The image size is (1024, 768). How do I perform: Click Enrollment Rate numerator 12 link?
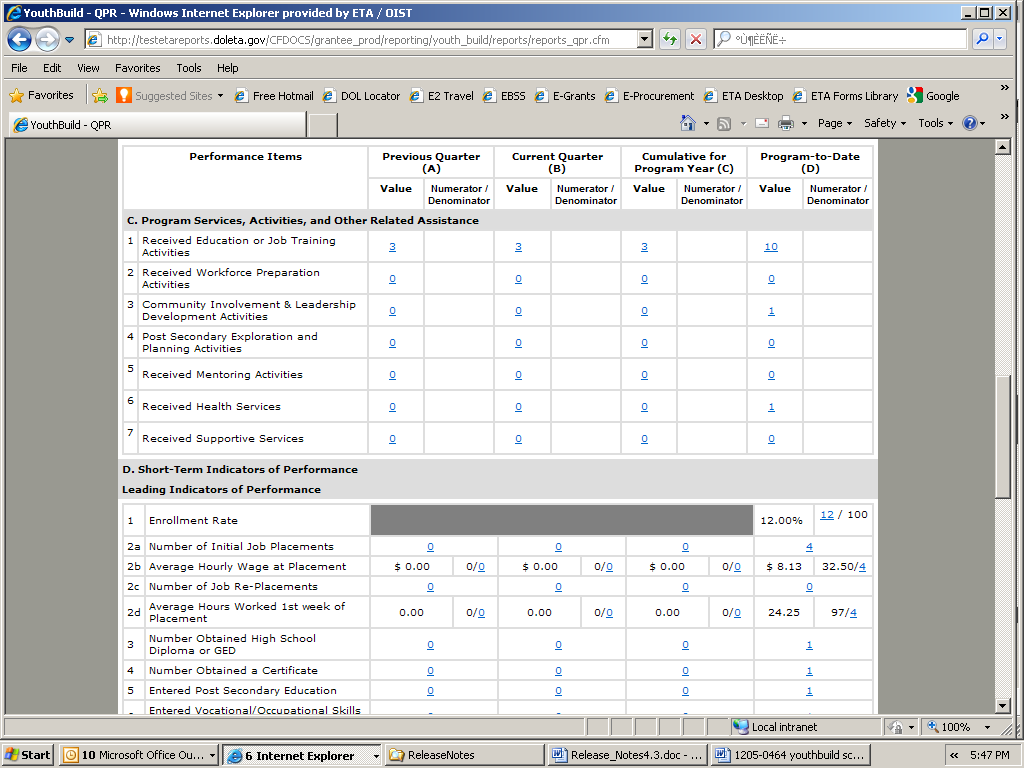click(x=826, y=515)
